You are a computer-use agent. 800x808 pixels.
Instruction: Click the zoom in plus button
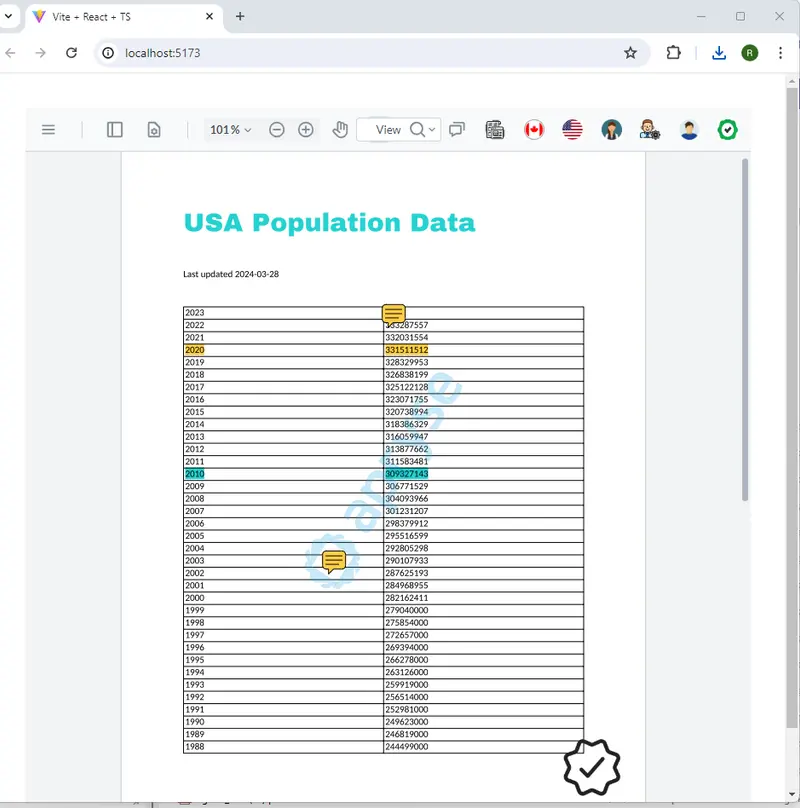[x=306, y=129]
